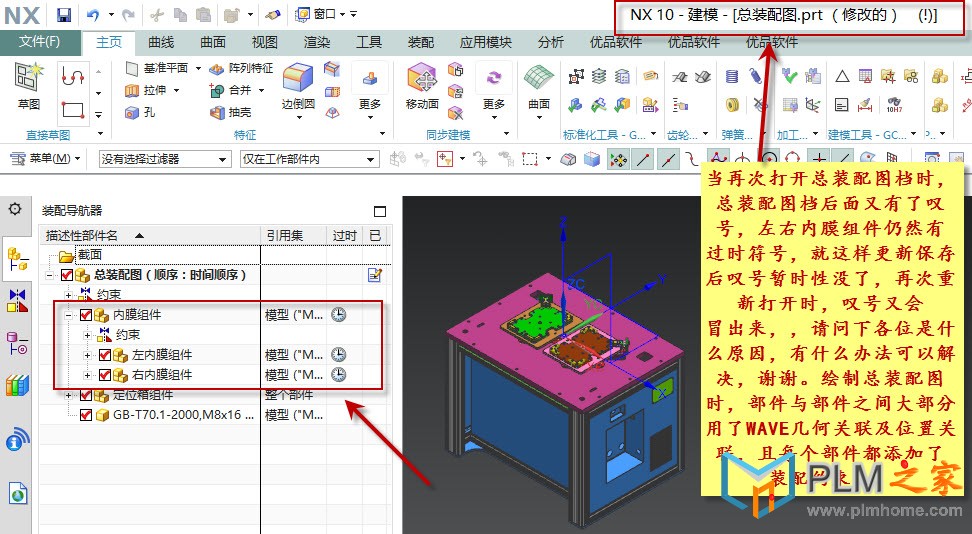Apply the 合并 unite boolean
Image resolution: width=972 pixels, height=534 pixels.
tap(231, 90)
